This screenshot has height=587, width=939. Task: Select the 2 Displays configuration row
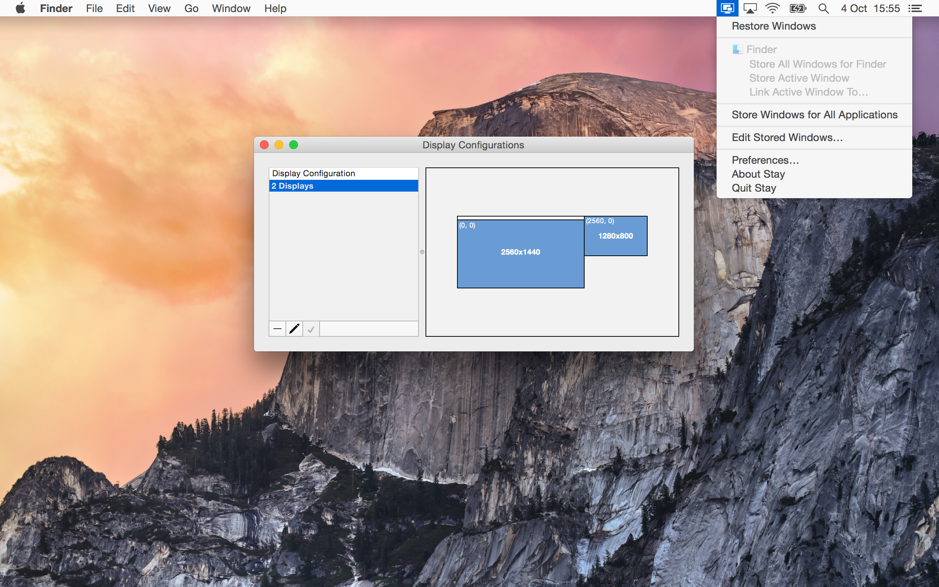[343, 186]
